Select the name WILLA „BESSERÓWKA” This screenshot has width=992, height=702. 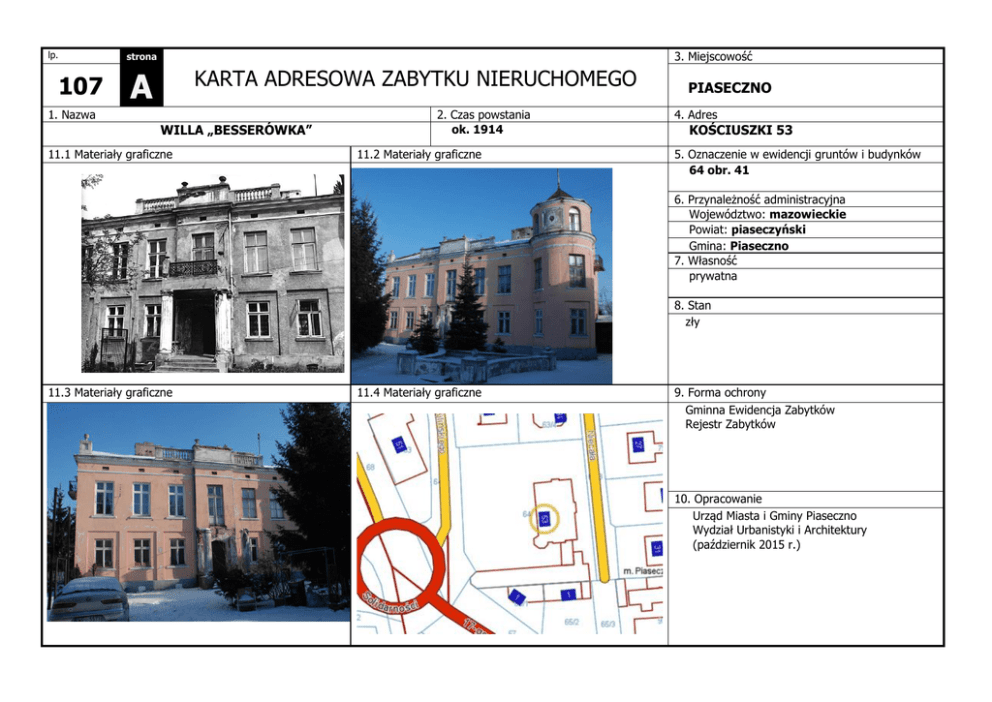pyautogui.click(x=237, y=131)
